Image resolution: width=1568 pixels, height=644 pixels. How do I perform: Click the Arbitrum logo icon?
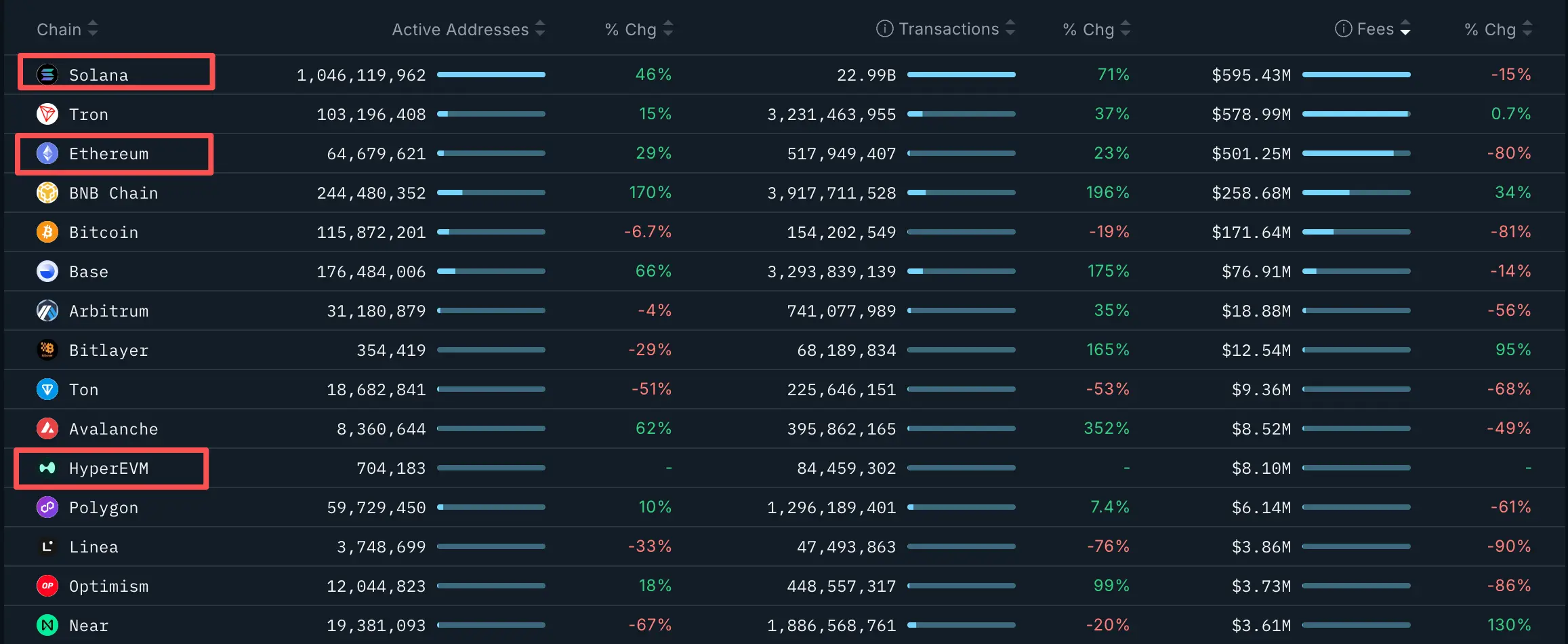click(x=47, y=311)
